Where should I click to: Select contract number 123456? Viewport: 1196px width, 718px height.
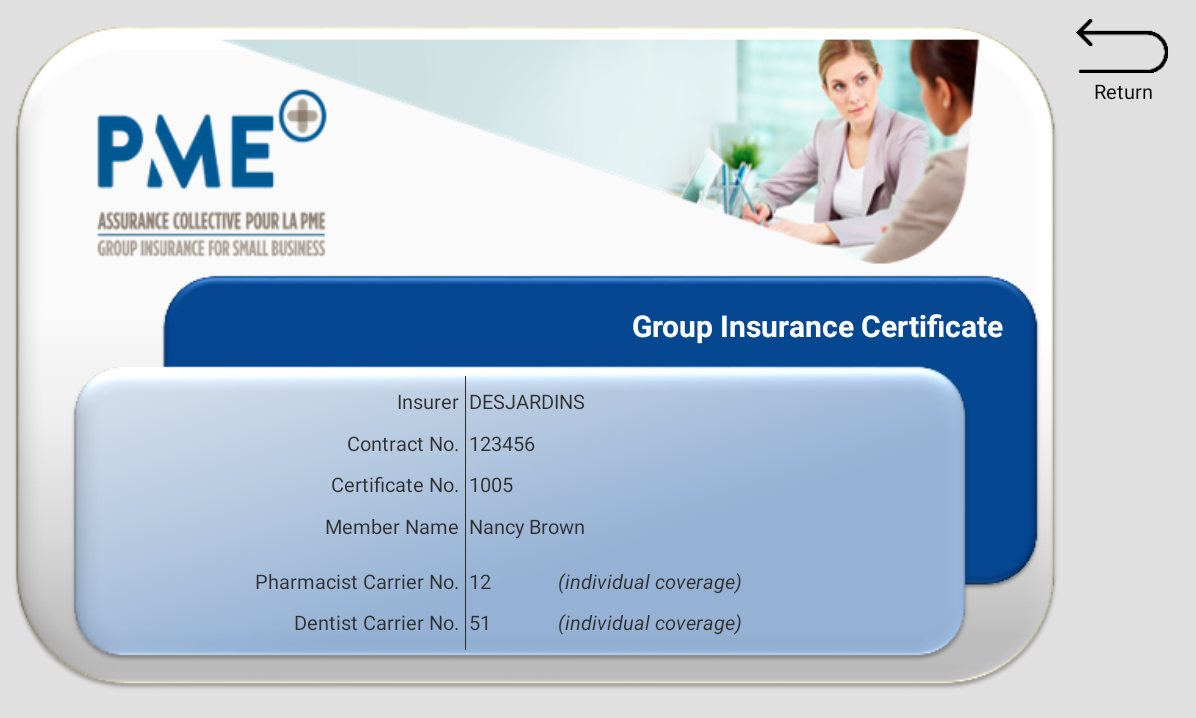pos(502,444)
